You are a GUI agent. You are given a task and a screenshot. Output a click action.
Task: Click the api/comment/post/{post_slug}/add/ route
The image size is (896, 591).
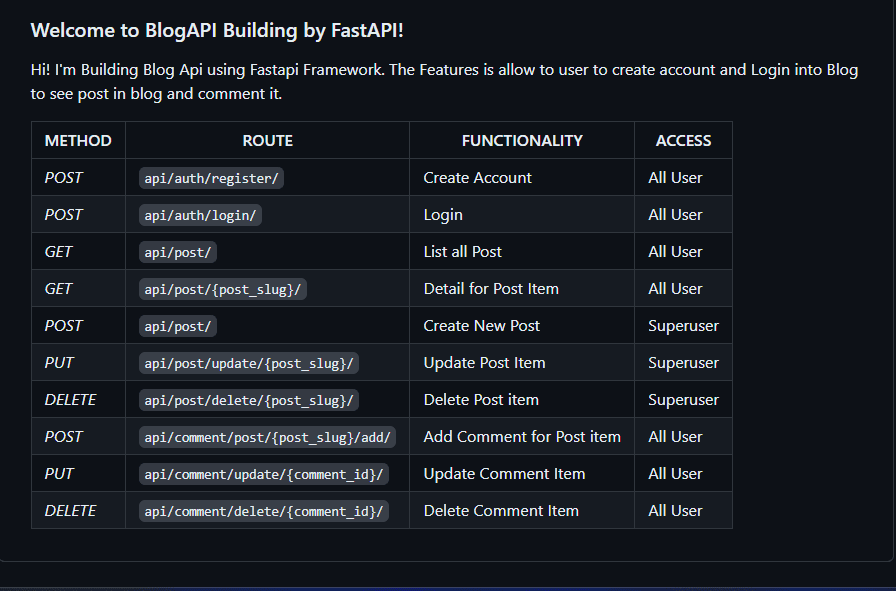(x=267, y=437)
